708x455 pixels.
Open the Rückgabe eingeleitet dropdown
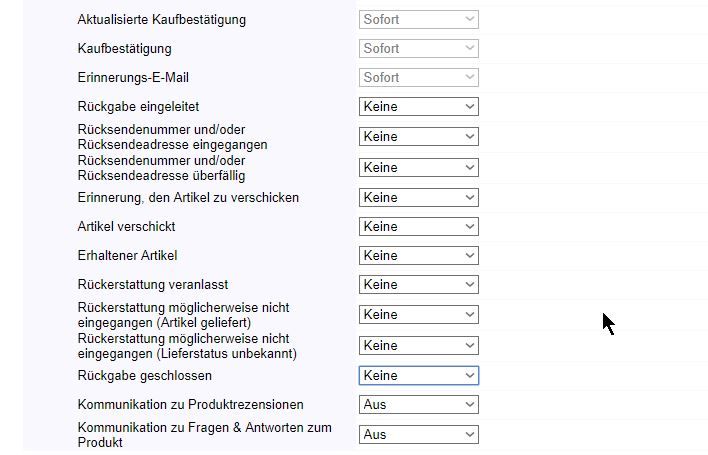pyautogui.click(x=418, y=107)
